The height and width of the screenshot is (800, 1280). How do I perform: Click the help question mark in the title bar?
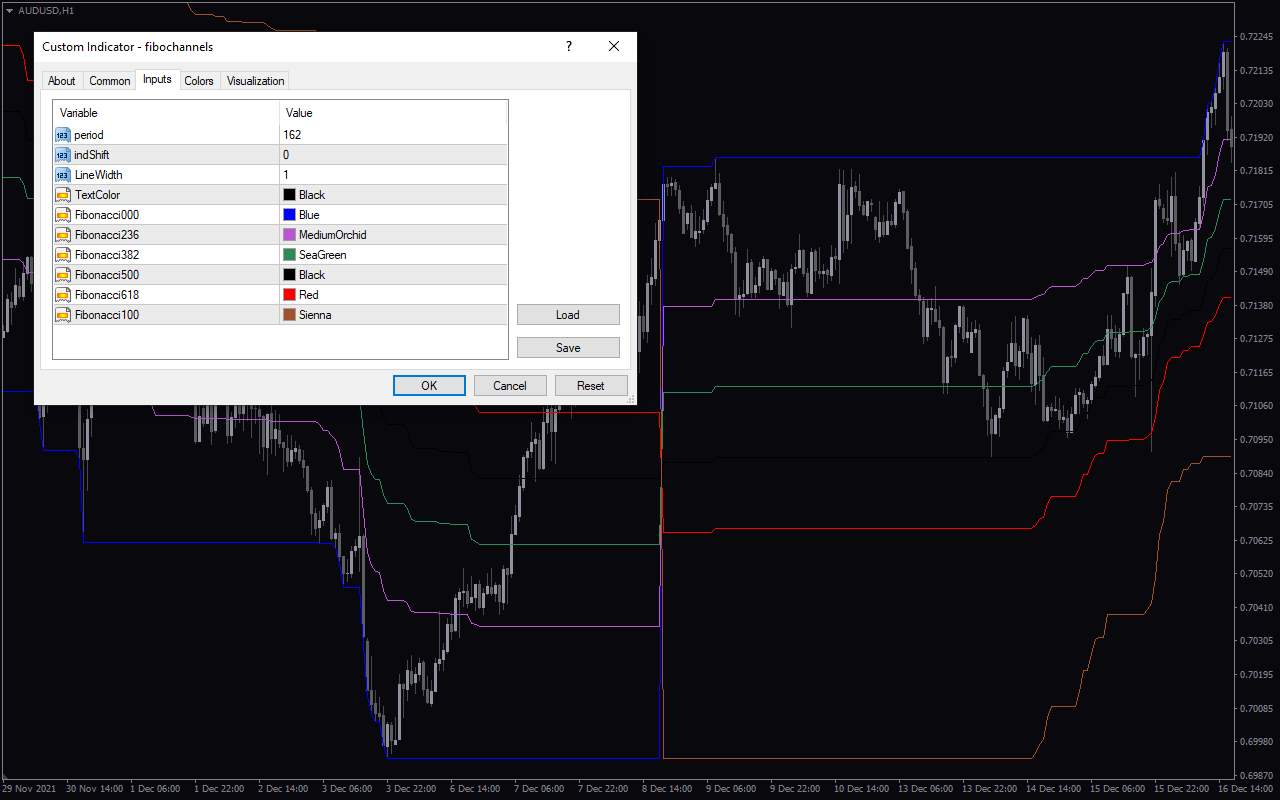click(x=569, y=46)
